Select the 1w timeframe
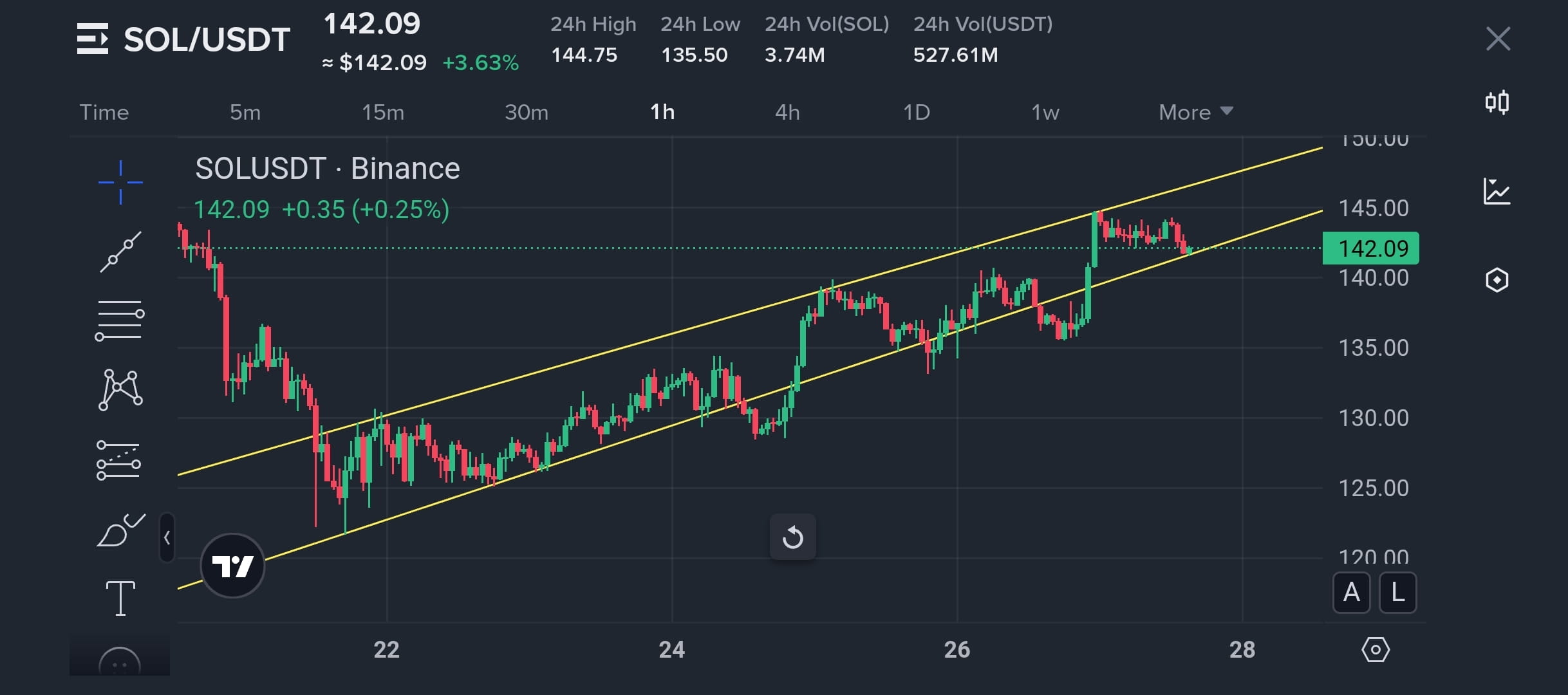This screenshot has height=695, width=1568. (1045, 112)
